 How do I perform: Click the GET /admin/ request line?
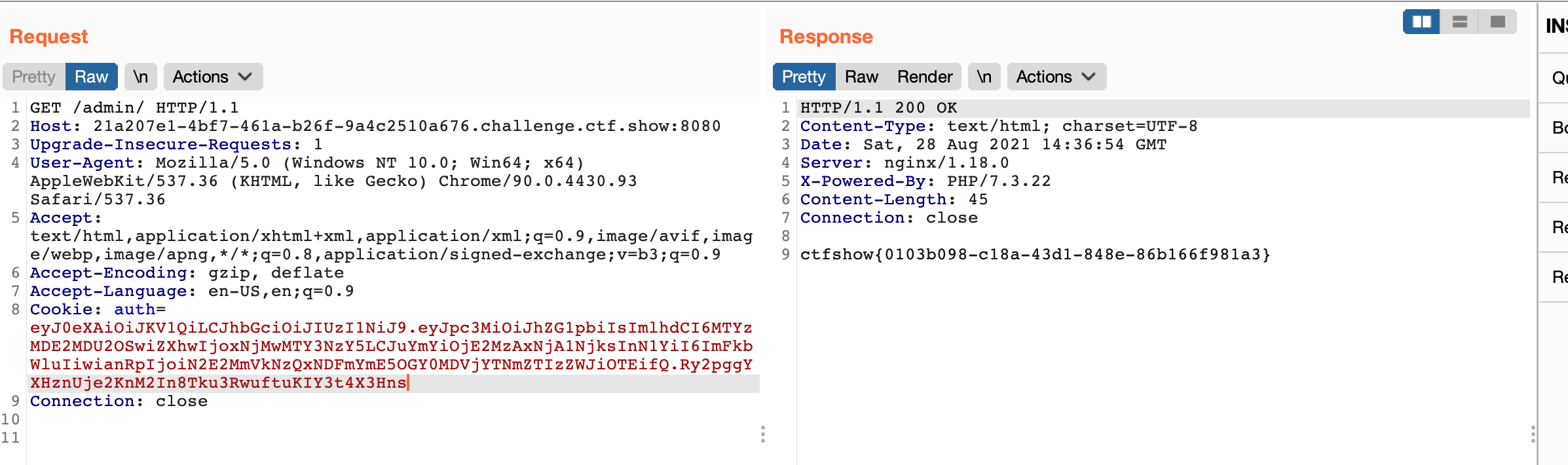(x=134, y=108)
